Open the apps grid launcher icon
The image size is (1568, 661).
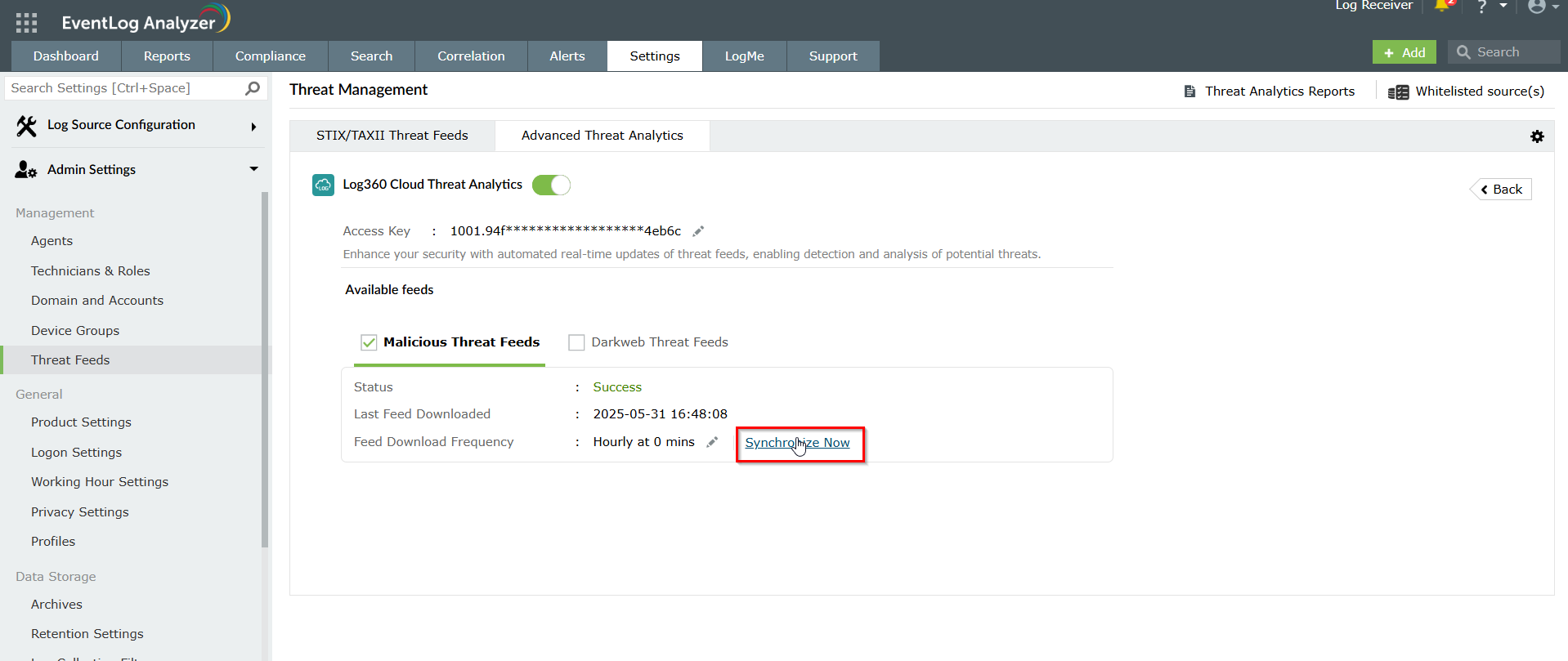tap(26, 23)
